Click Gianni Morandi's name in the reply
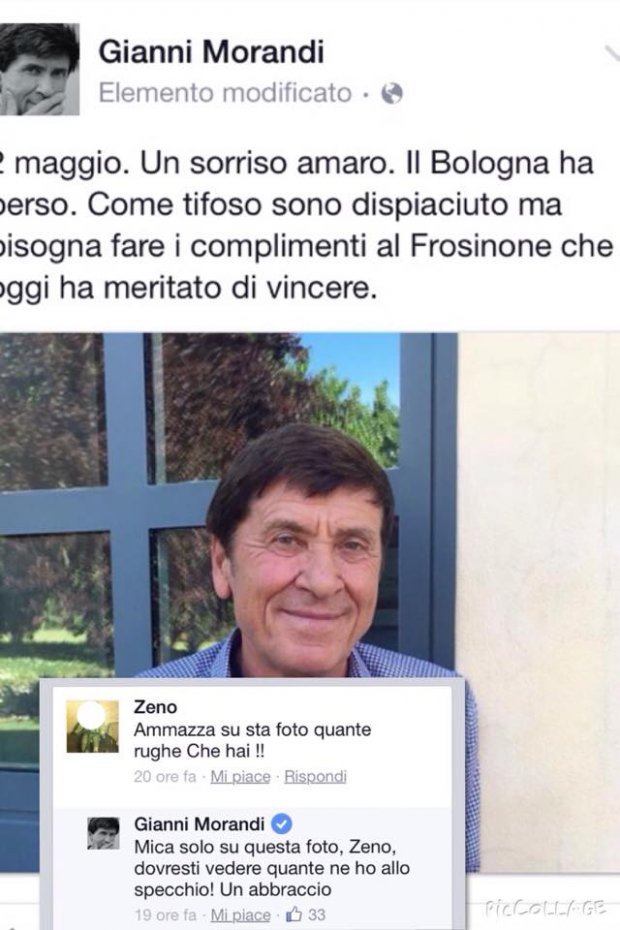Viewport: 620px width, 930px height. tap(199, 824)
